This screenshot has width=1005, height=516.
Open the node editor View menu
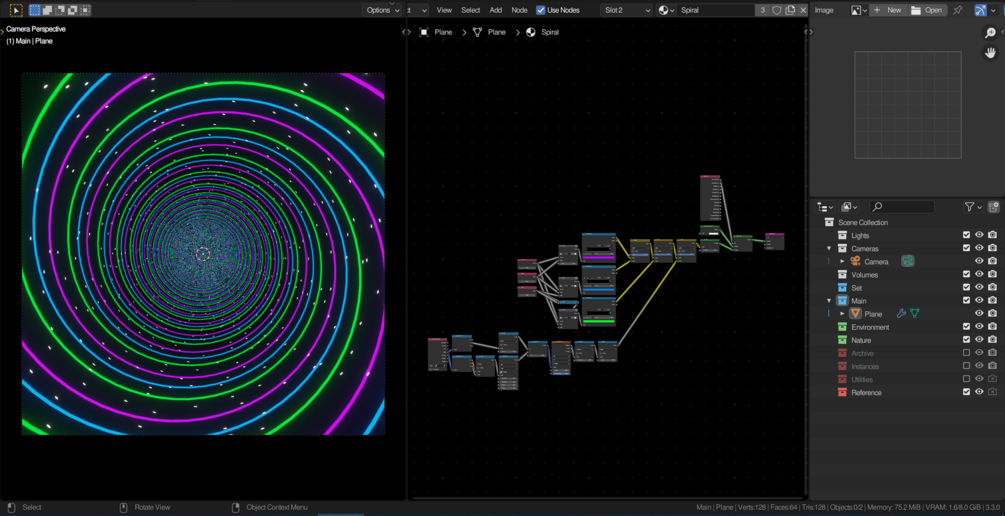pos(444,10)
